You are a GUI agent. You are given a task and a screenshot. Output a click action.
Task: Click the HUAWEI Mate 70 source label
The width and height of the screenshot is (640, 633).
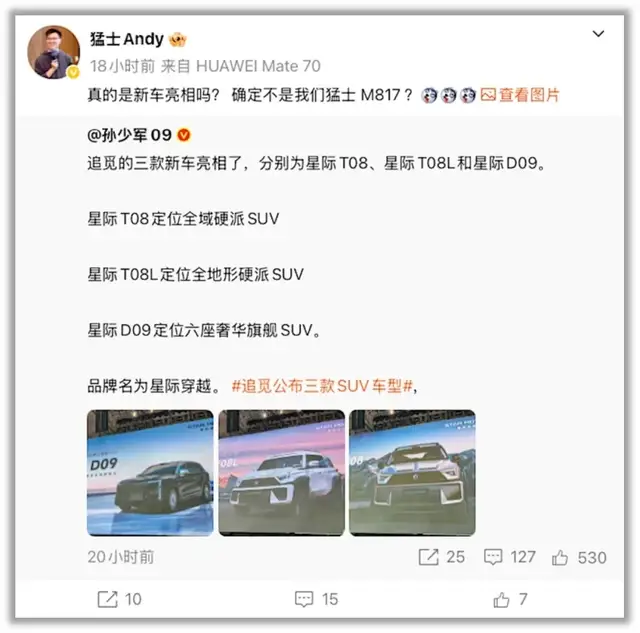pos(258,66)
